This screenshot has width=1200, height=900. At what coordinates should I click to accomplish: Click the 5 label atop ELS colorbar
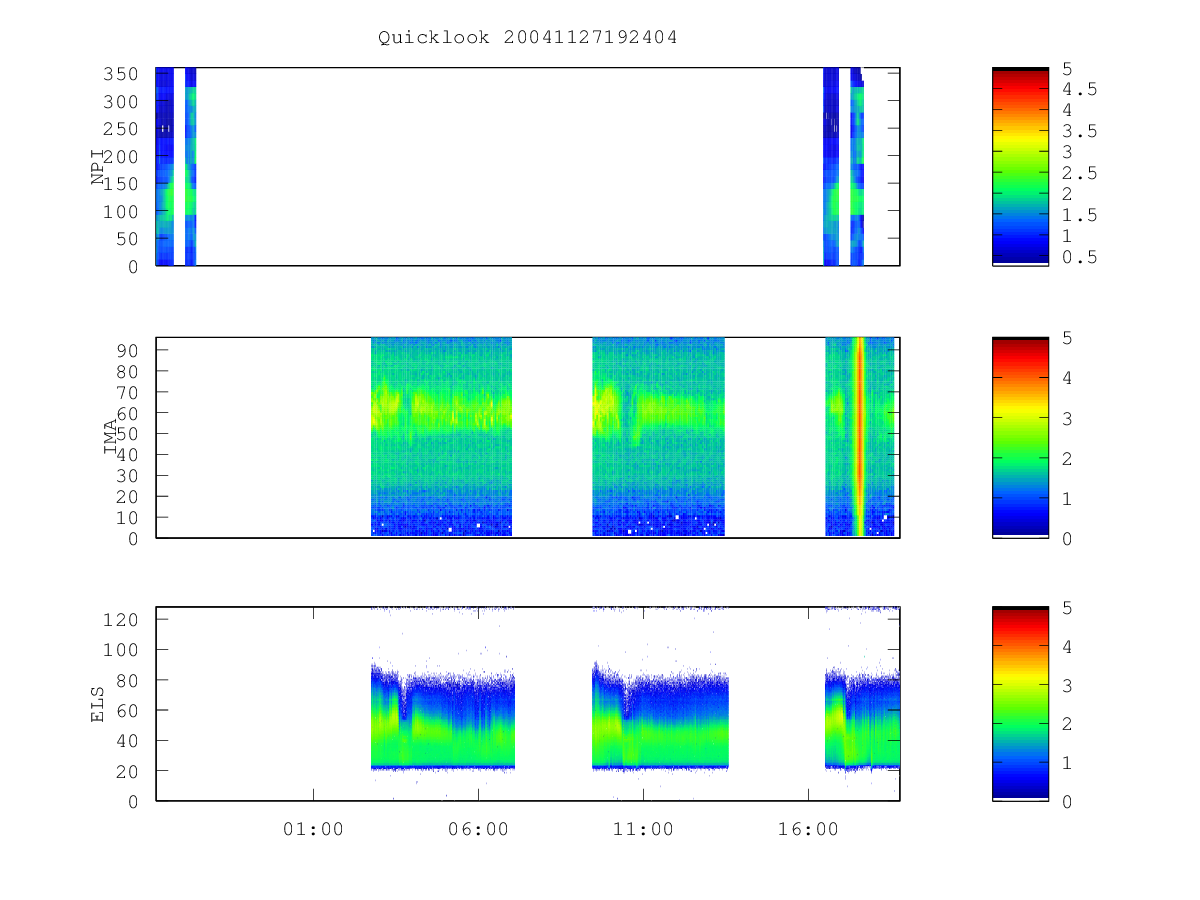1068,607
